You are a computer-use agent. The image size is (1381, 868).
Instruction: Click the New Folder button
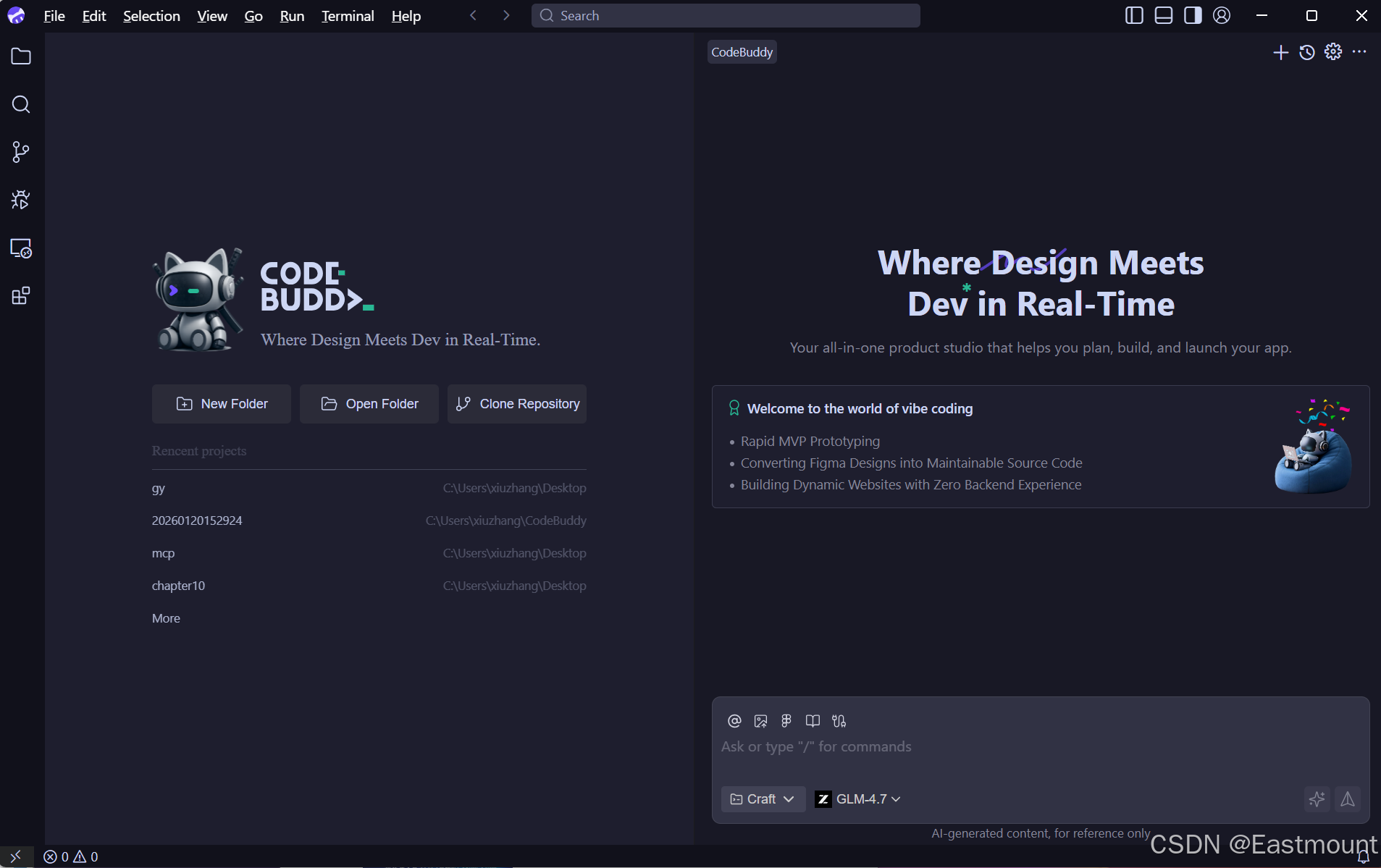pos(222,404)
